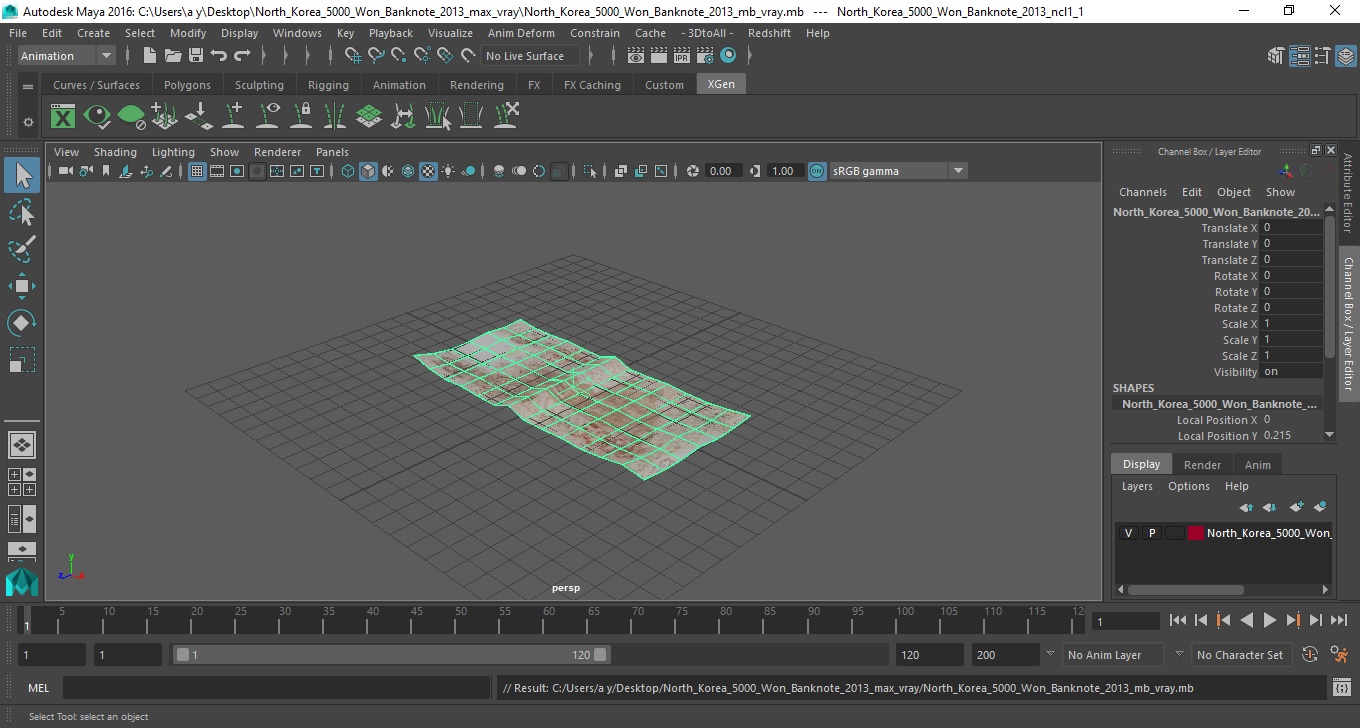
Task: Click the undo arrow icon
Action: coord(219,56)
